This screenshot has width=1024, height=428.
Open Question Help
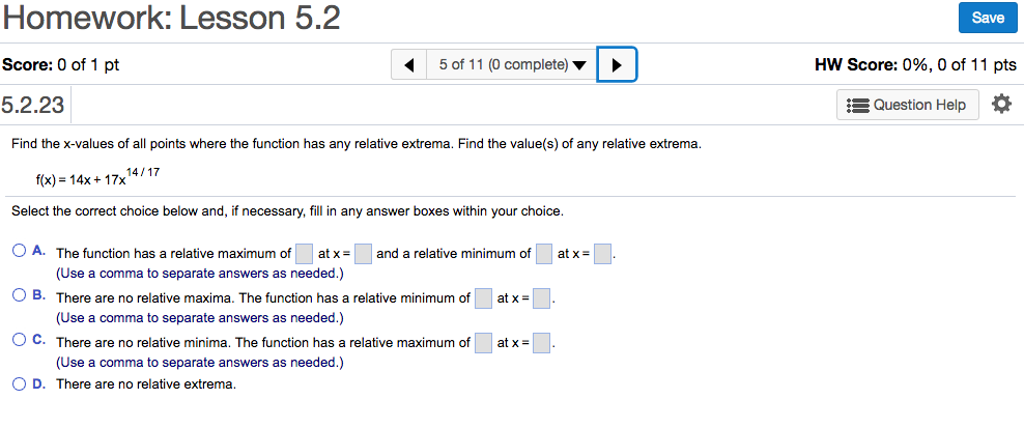(919, 105)
